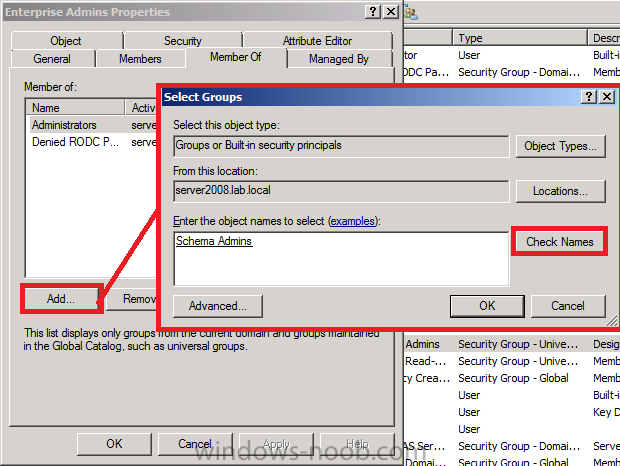
Task: Select the Admins Security Group - Universal row
Action: [x=512, y=344]
